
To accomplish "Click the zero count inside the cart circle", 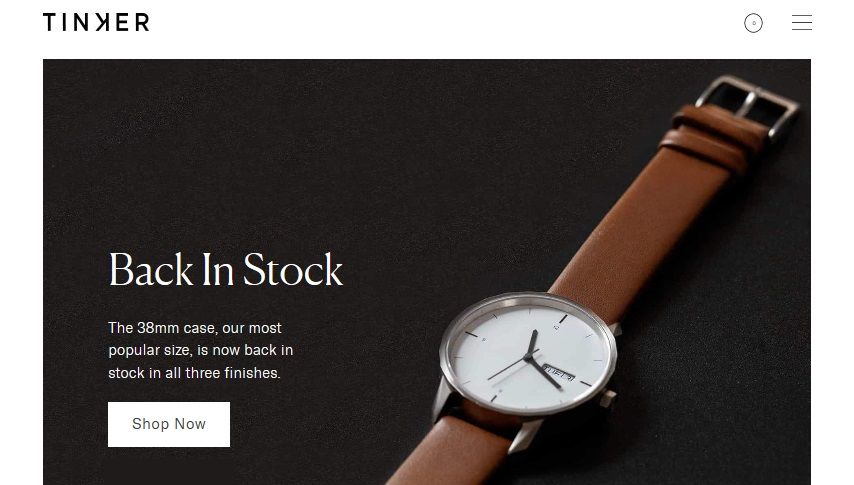I will coord(753,23).
